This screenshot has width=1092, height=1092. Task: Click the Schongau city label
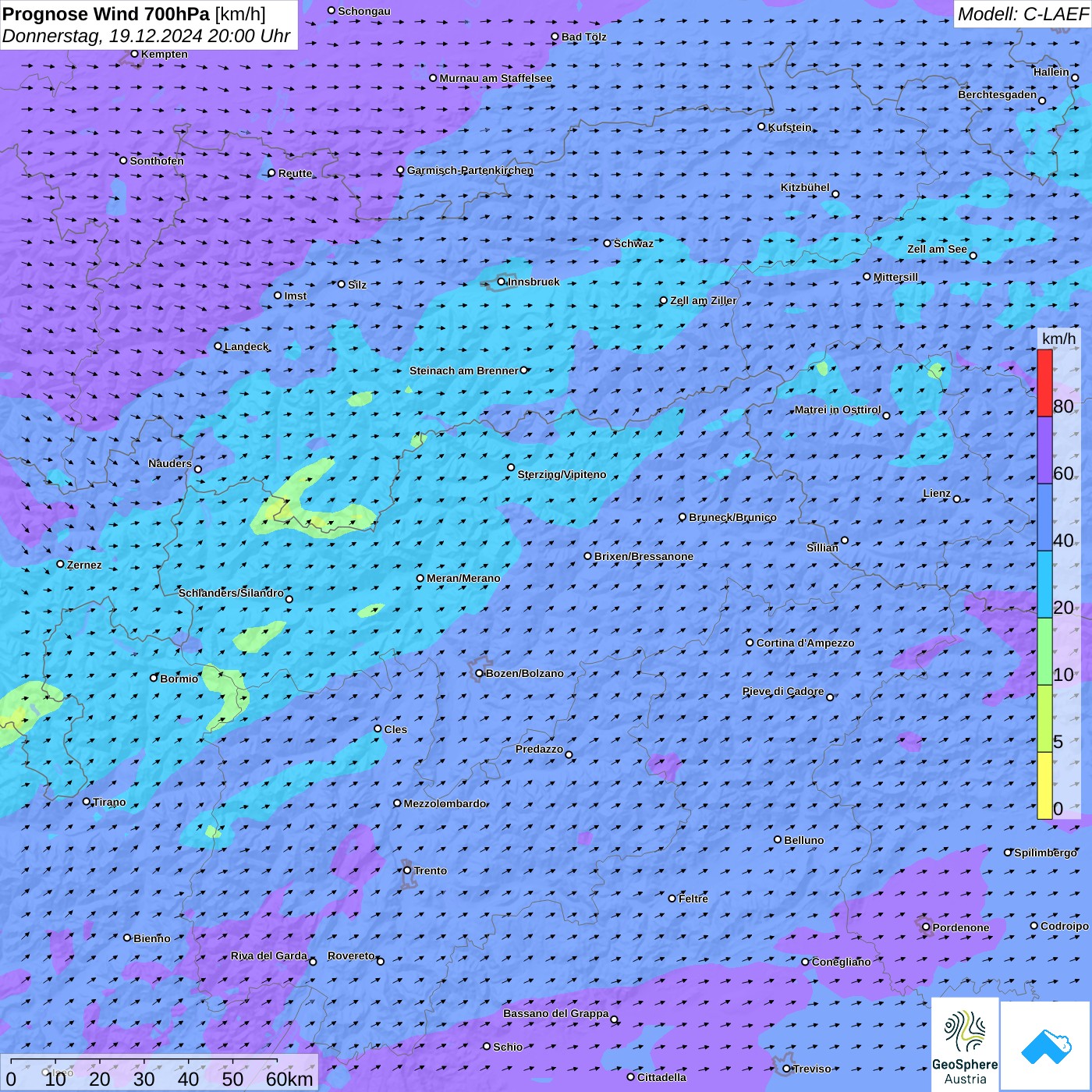point(364,11)
